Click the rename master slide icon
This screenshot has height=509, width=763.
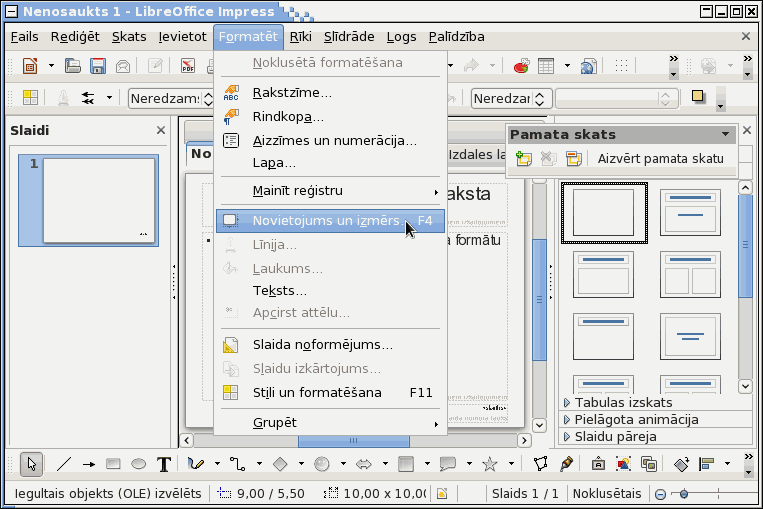pos(574,158)
